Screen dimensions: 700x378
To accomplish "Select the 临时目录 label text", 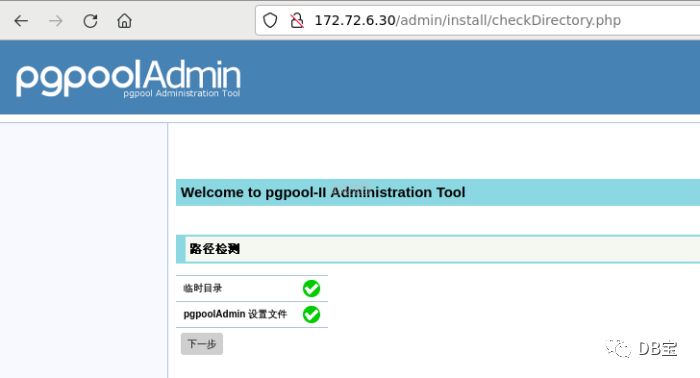I will (x=203, y=288).
